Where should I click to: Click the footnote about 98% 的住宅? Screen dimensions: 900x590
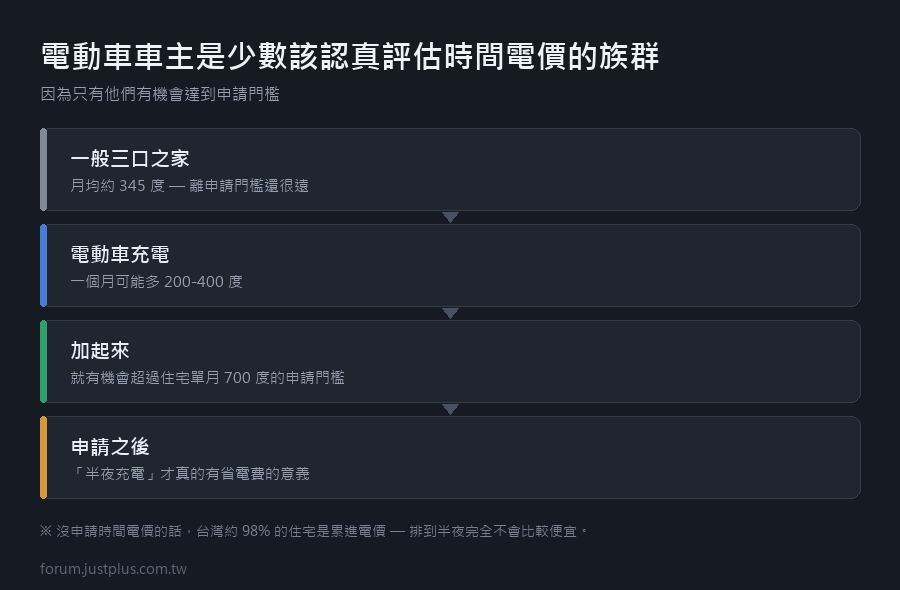coord(314,531)
